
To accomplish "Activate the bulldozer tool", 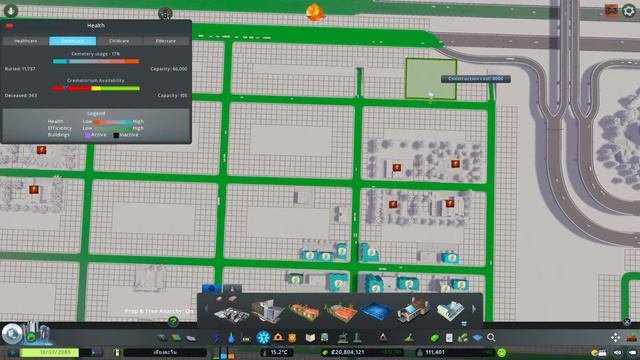I will [x=632, y=338].
